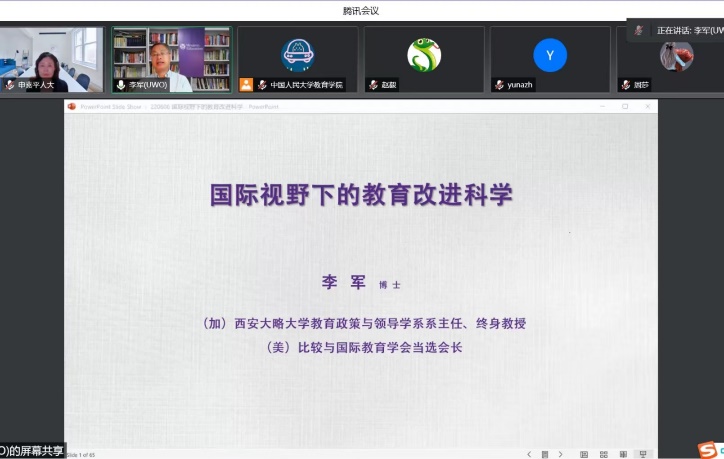Select the yunazh participant tile
This screenshot has height=459, width=724.
(x=549, y=58)
